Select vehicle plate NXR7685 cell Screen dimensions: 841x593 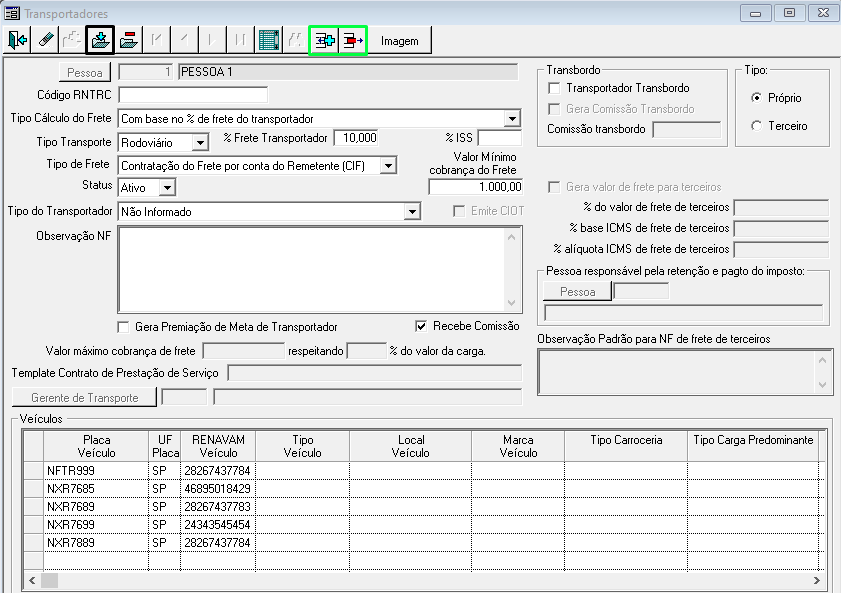click(95, 489)
